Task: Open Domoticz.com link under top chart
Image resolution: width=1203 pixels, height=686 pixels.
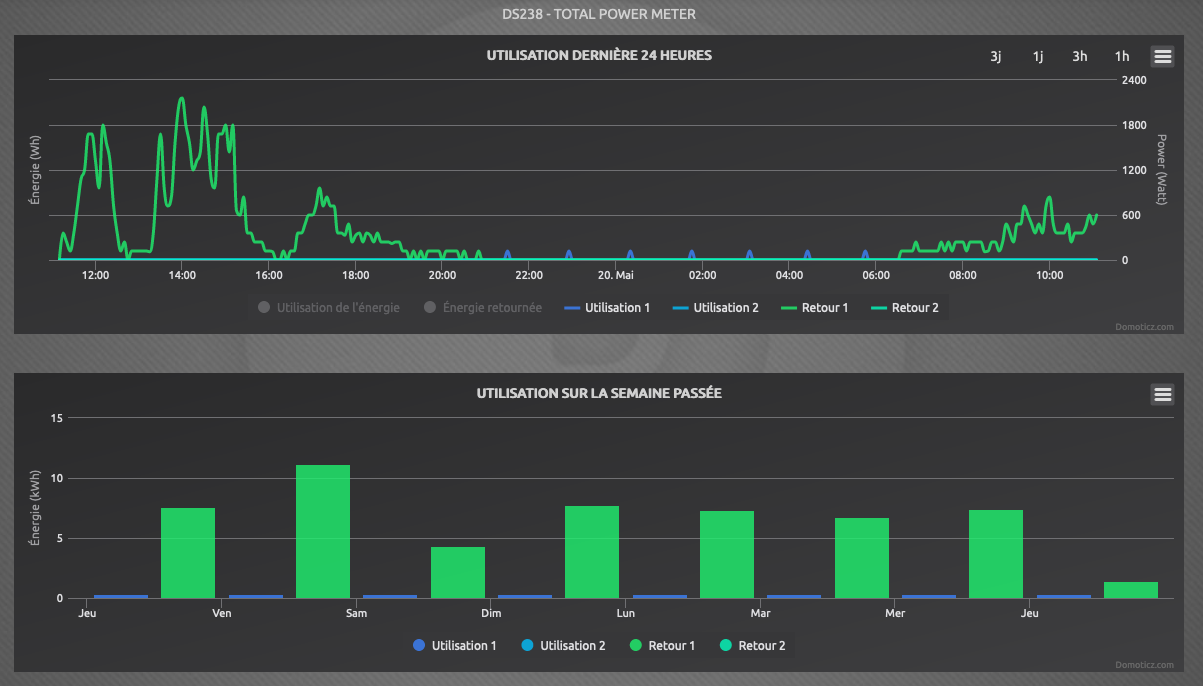Action: tap(1147, 326)
